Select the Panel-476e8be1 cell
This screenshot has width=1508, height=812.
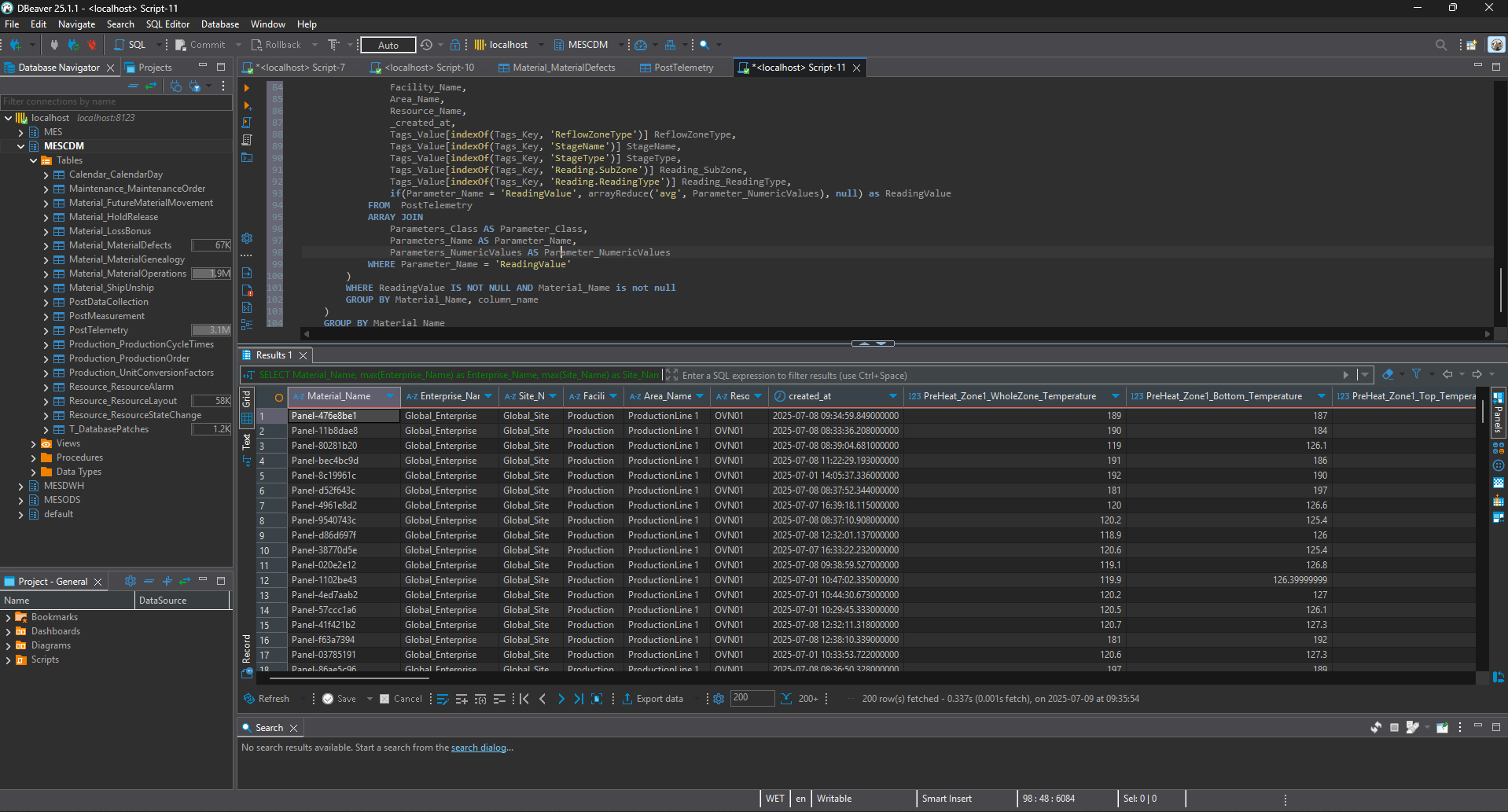click(x=344, y=416)
